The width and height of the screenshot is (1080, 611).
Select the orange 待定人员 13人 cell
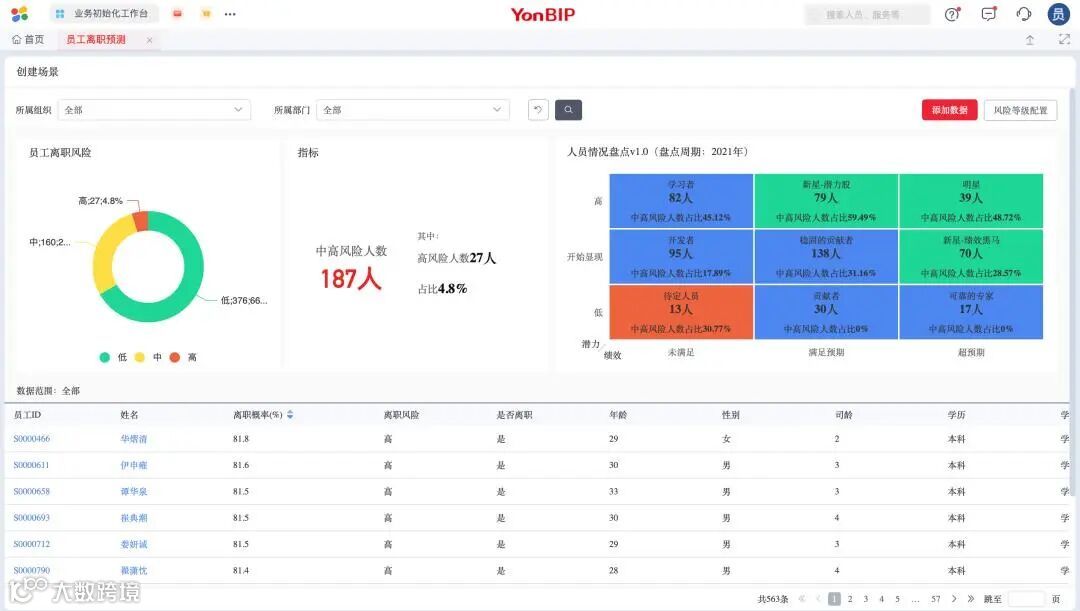coord(681,312)
